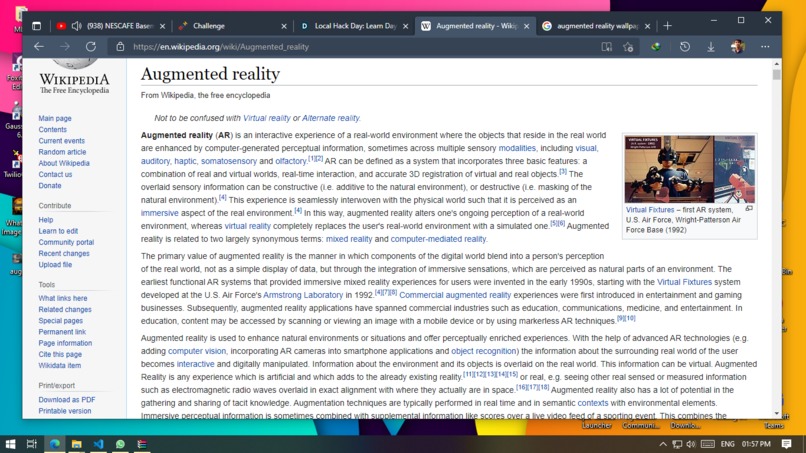806x453 pixels.
Task: Open the Virtual Fixtures thumbnail image
Action: click(689, 169)
